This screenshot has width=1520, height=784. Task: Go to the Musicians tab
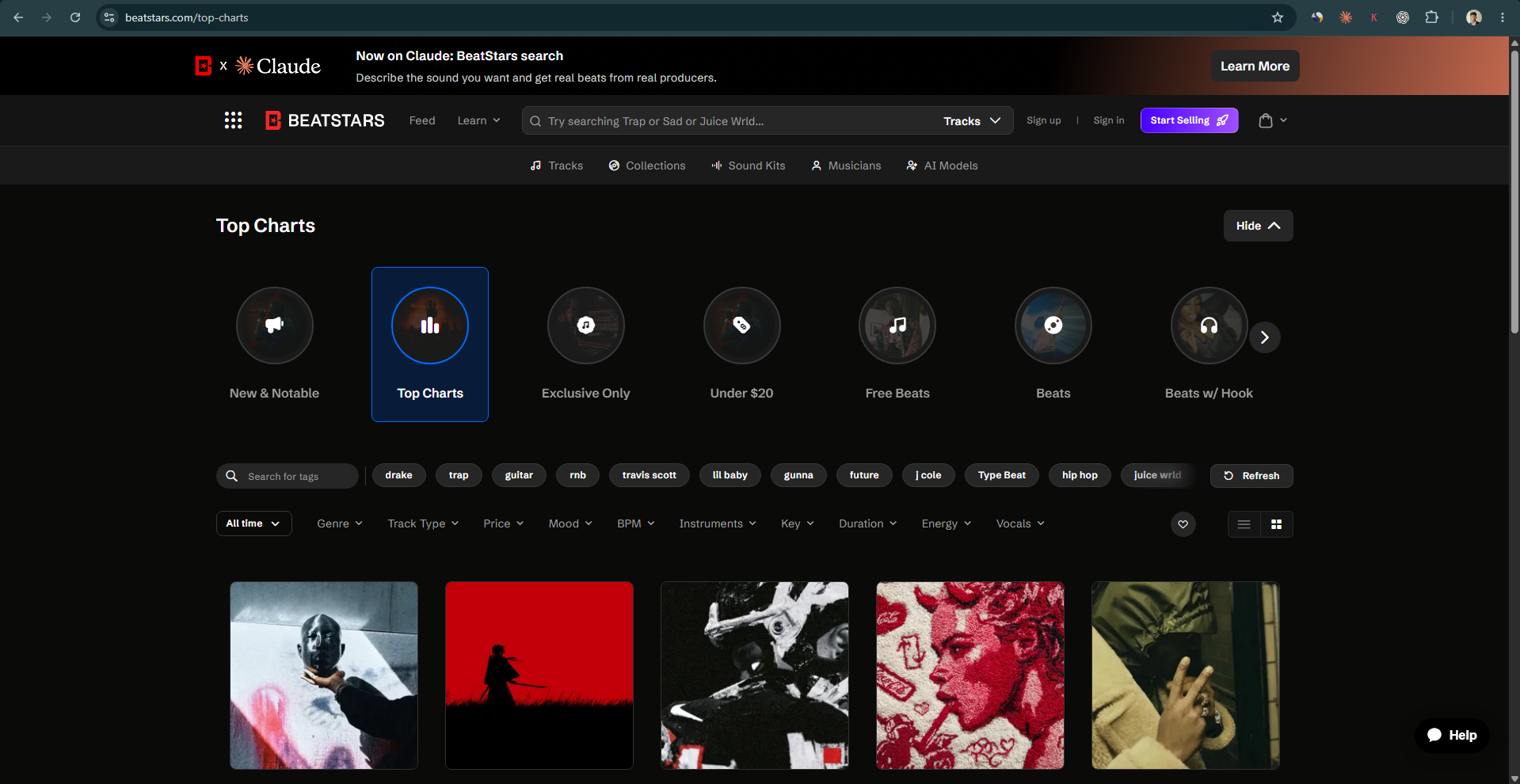[846, 166]
